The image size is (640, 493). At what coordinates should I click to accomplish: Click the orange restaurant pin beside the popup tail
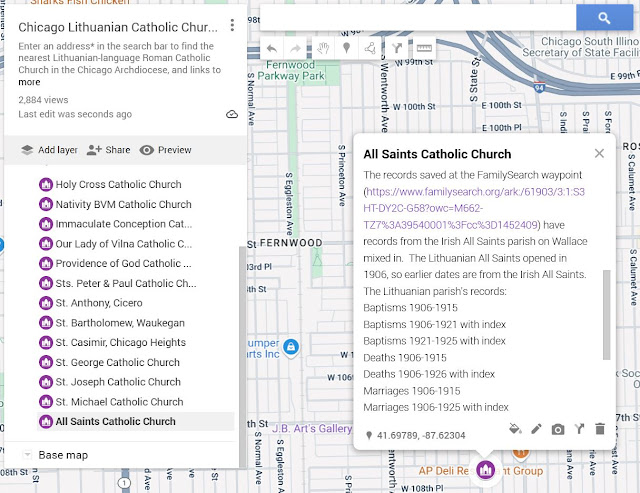[x=521, y=452]
